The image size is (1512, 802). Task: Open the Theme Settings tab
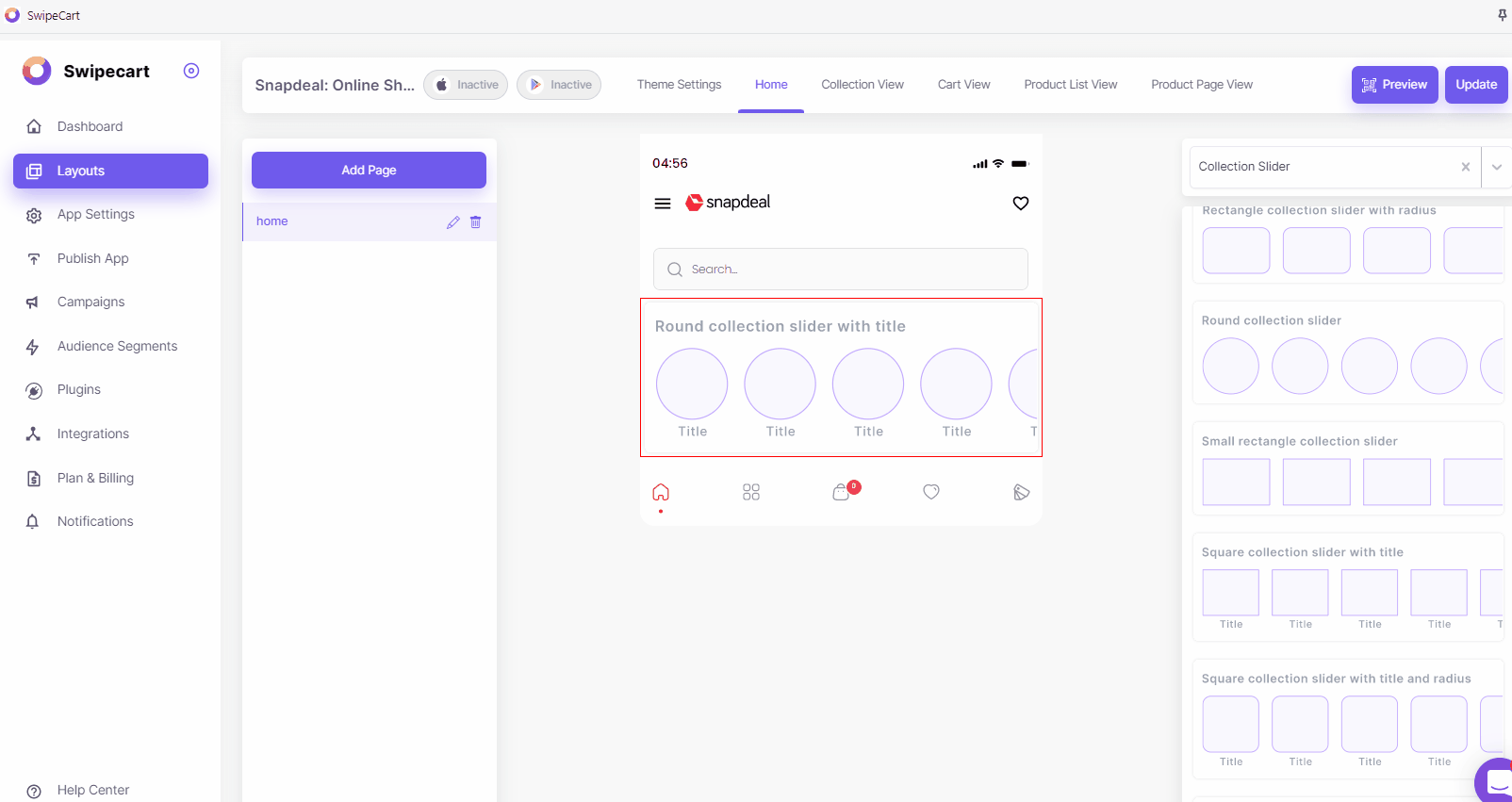pos(679,85)
